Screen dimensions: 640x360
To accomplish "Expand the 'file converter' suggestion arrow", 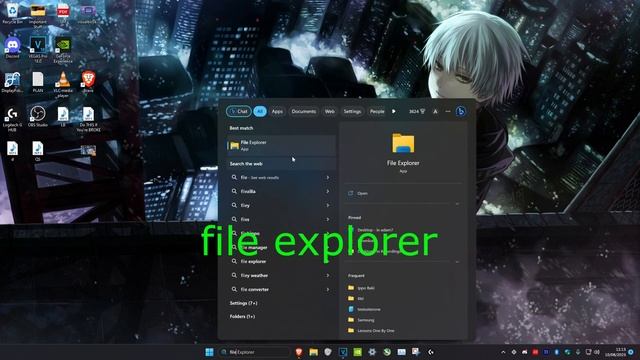I will tap(328, 289).
